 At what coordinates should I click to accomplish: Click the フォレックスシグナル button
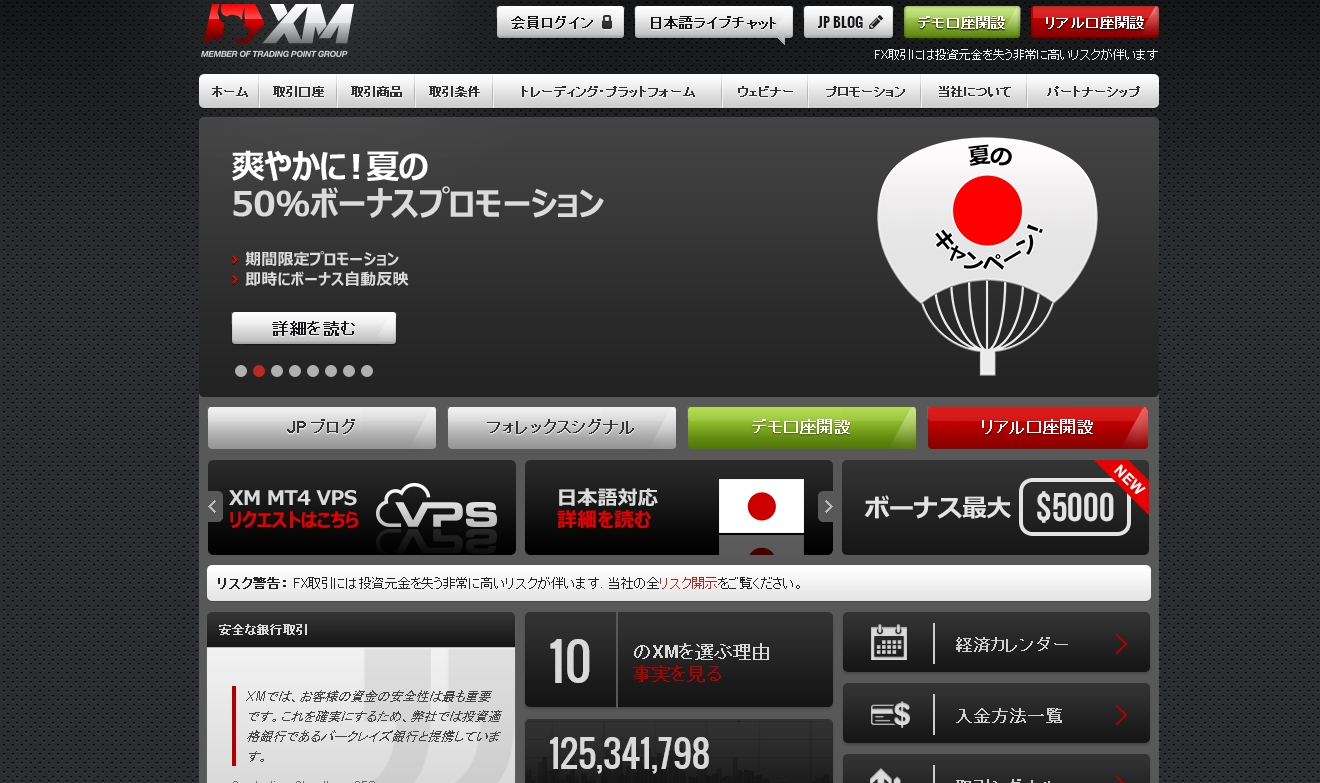561,427
